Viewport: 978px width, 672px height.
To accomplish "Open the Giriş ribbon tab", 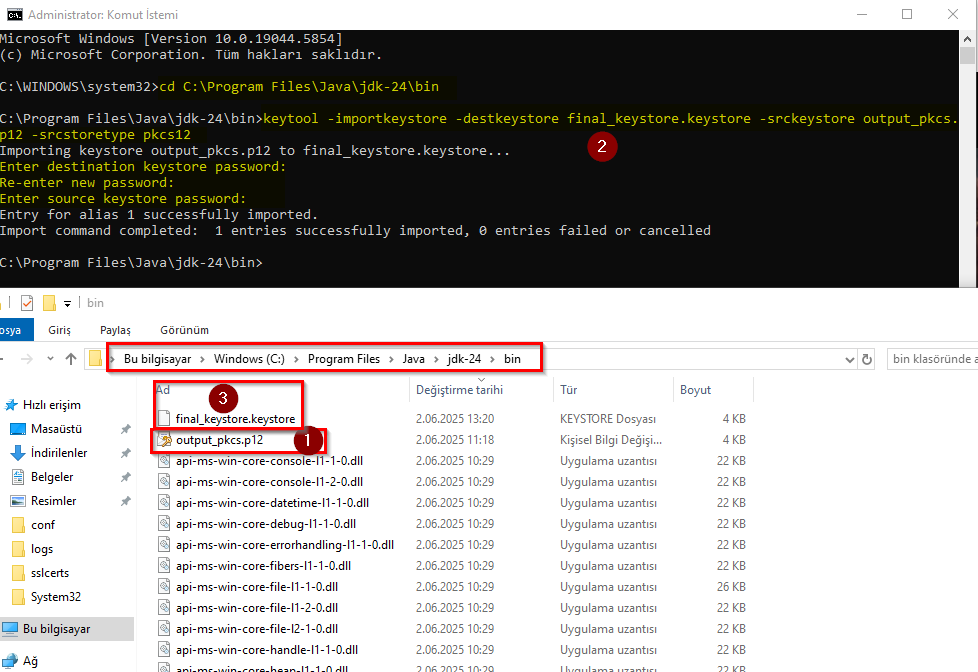I will pyautogui.click(x=60, y=330).
